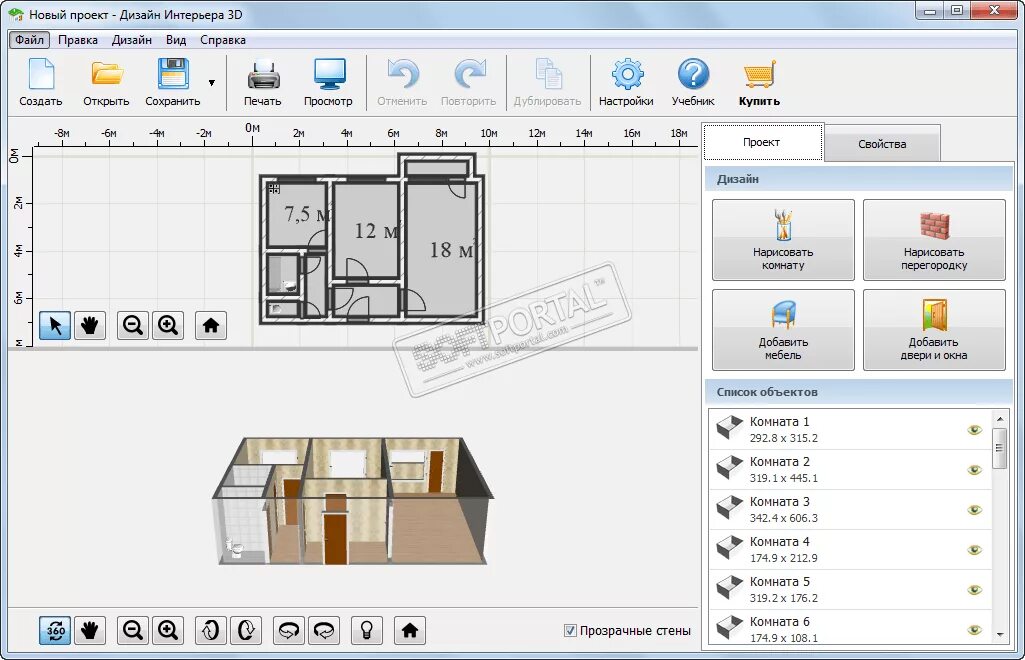Zoom in on the 2D plan view
Screen dimensions: 1025x660
pyautogui.click(x=168, y=325)
